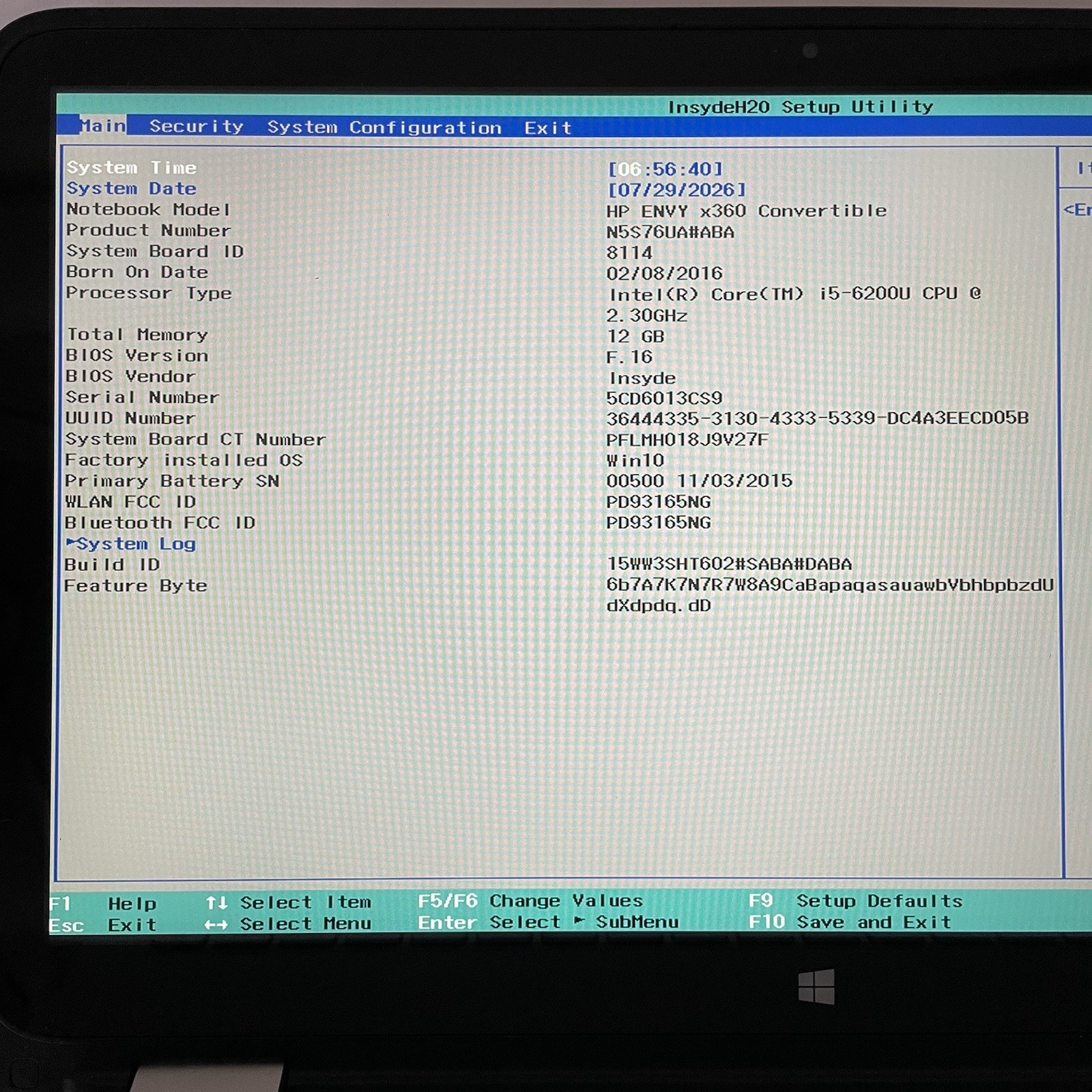
Task: Click the F9 Setup Defaults hint
Action: click(855, 901)
